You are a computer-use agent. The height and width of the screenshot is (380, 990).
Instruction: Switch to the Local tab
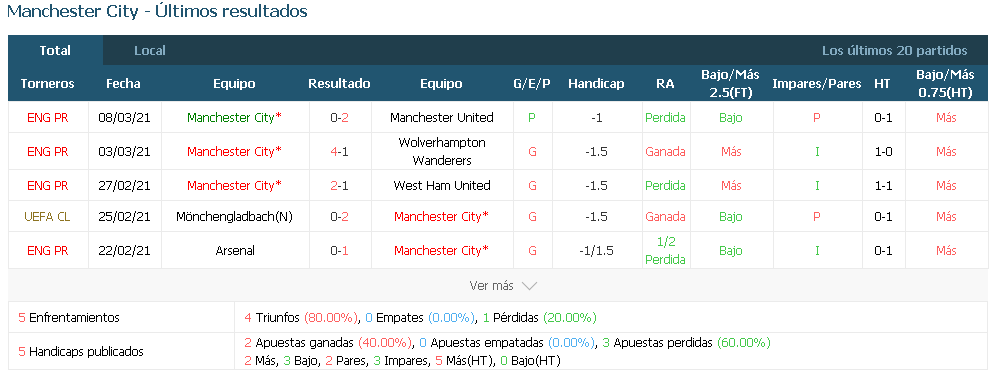point(150,50)
